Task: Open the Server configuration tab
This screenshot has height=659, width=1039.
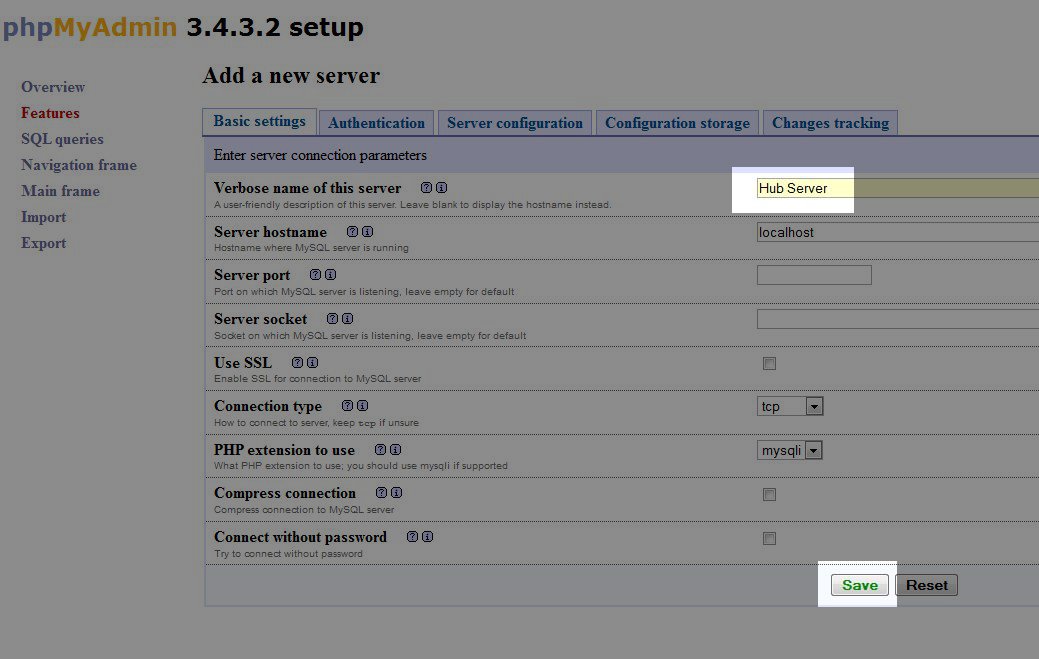Action: tap(514, 123)
